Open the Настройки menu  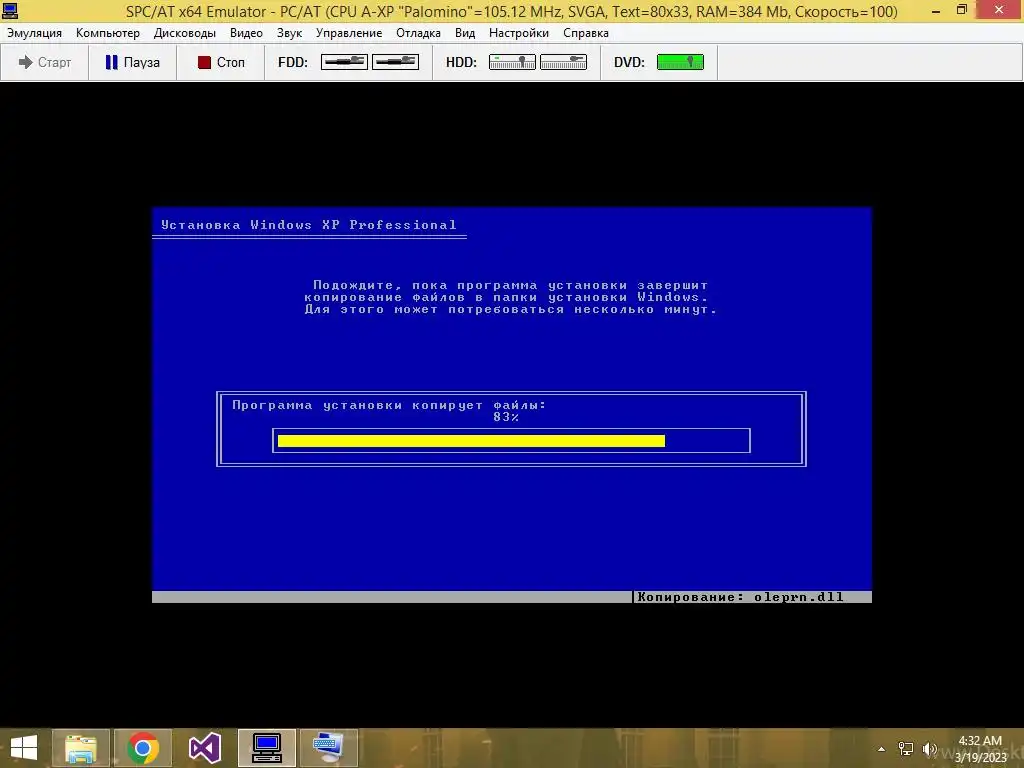[519, 33]
